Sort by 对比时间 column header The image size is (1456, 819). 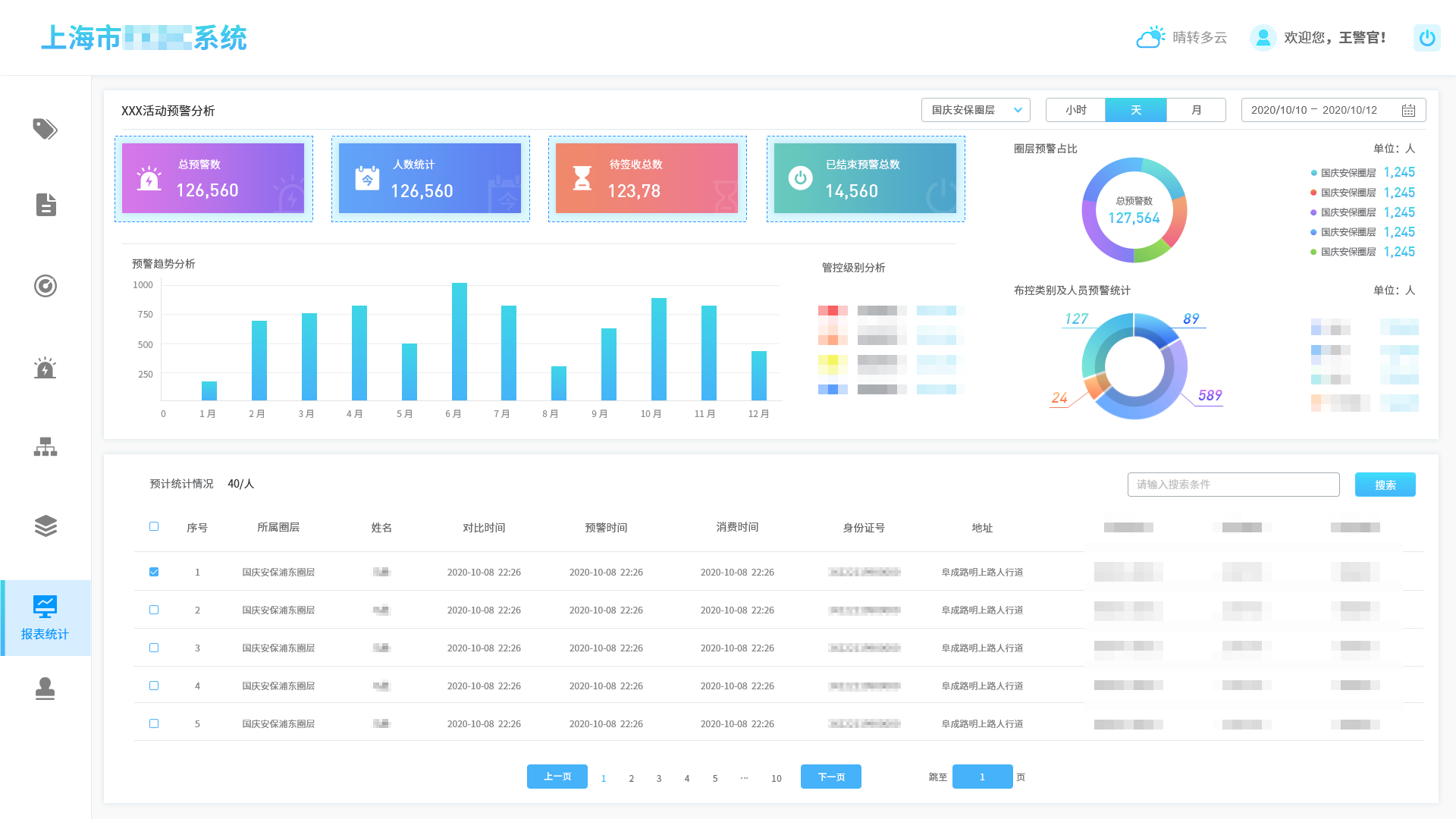click(484, 528)
